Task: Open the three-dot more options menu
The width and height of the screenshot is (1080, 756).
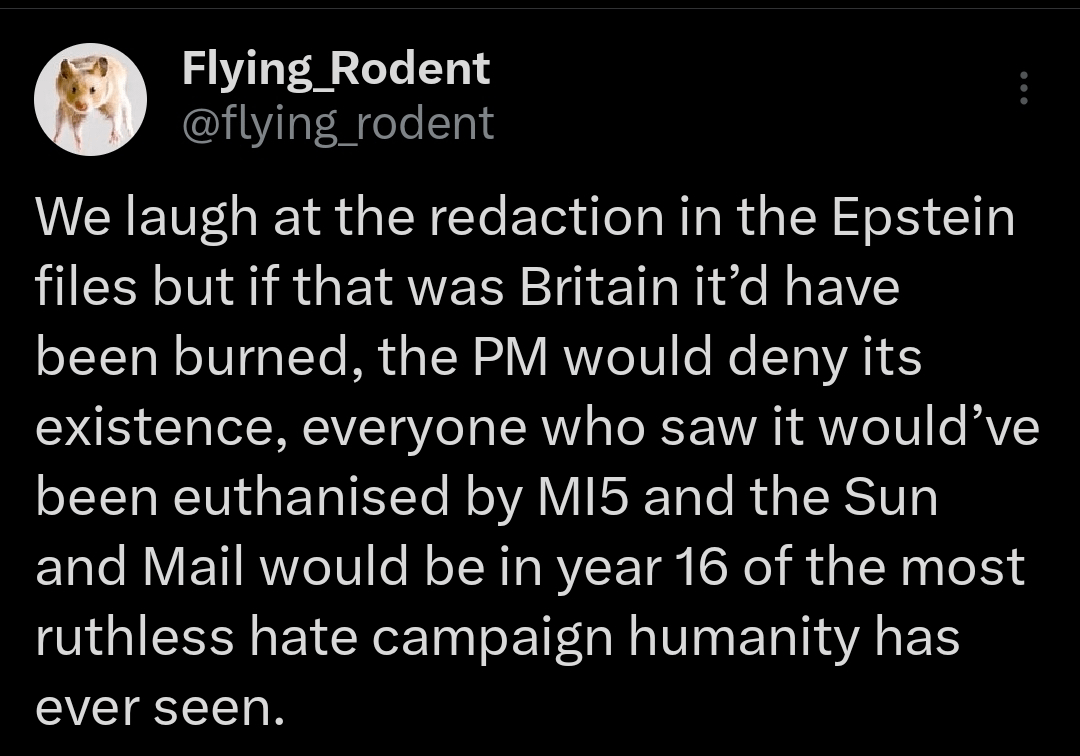Action: tap(1022, 89)
